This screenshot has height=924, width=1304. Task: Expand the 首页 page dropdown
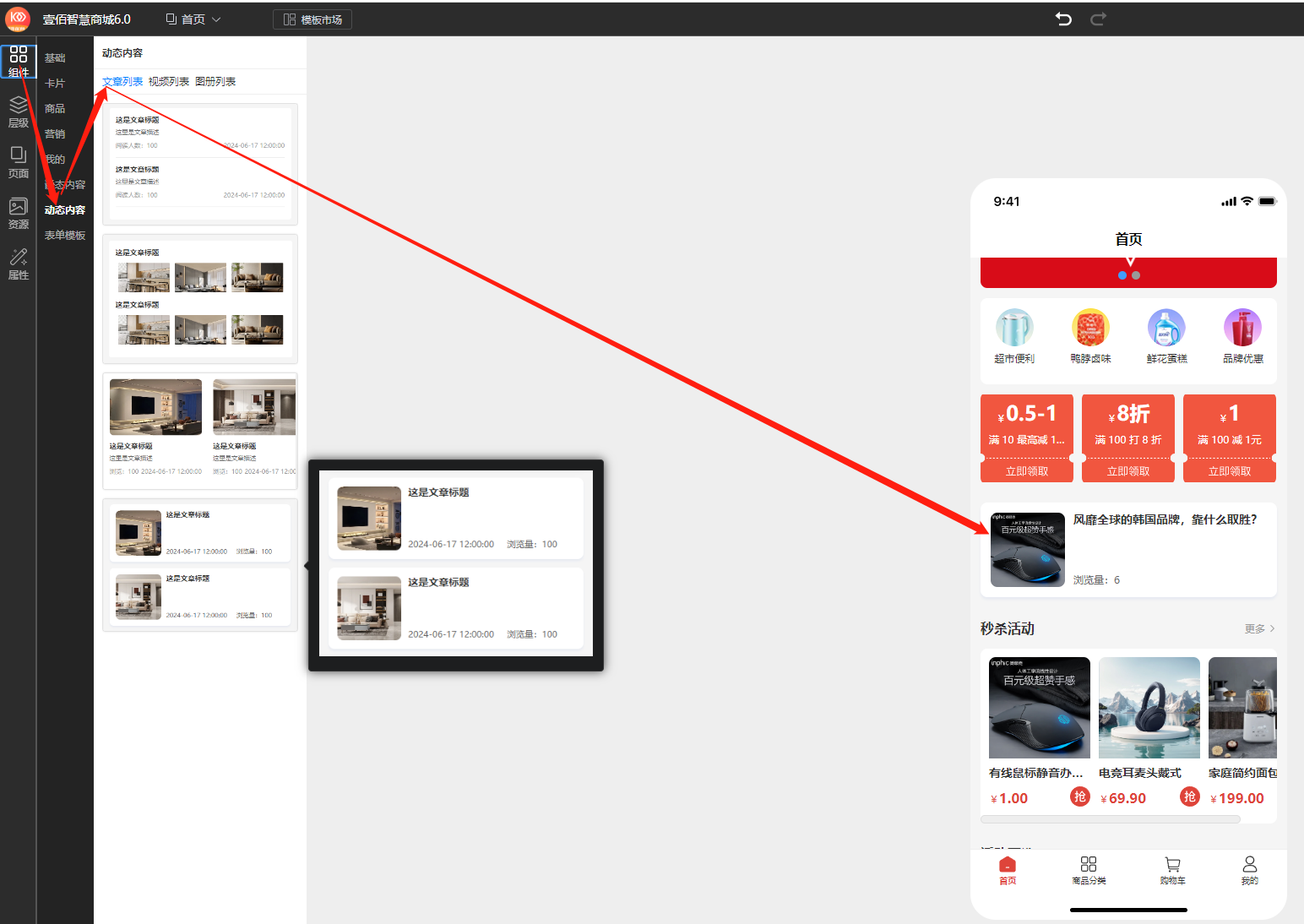point(193,19)
